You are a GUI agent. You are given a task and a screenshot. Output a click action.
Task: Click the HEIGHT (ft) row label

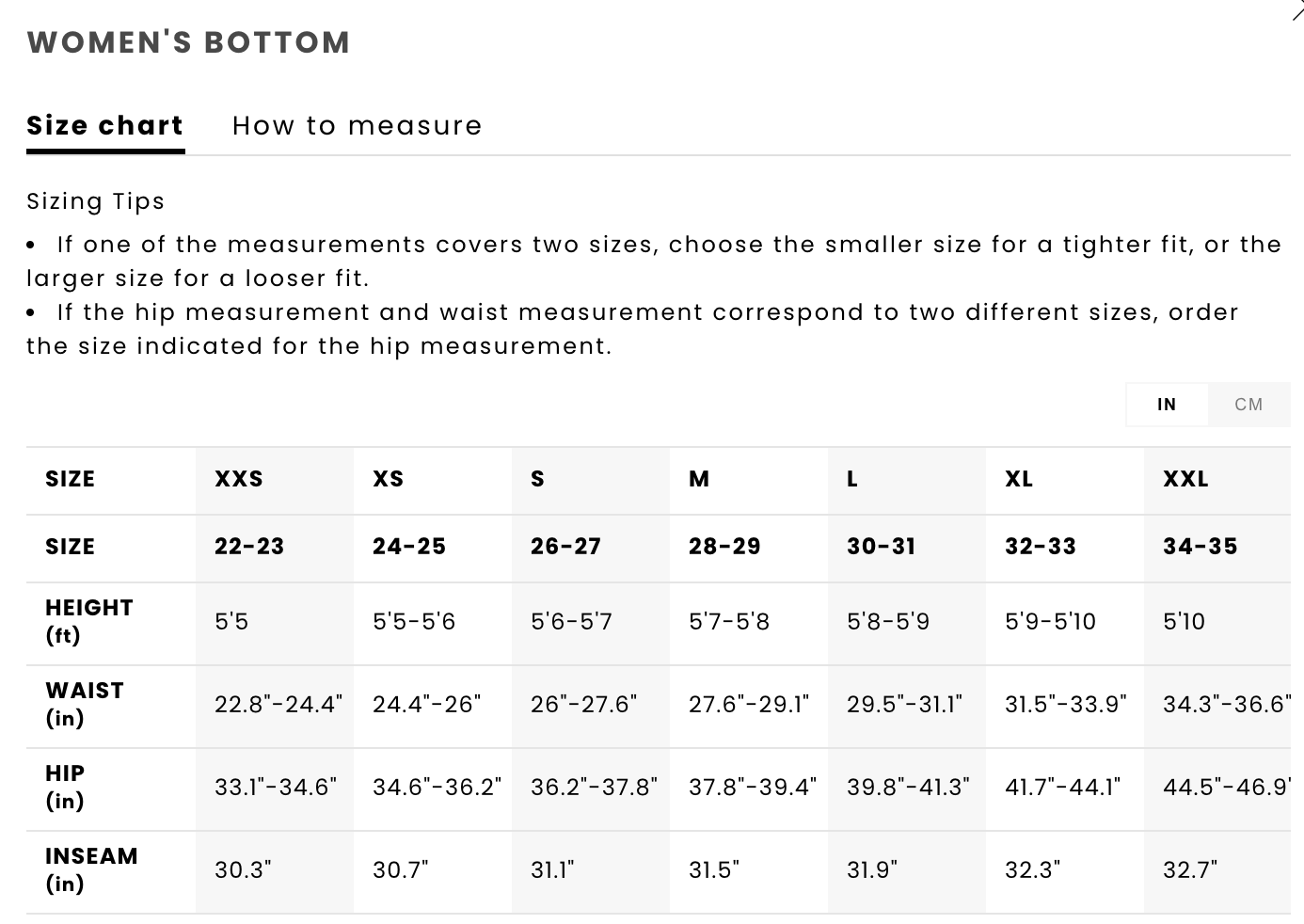89,621
